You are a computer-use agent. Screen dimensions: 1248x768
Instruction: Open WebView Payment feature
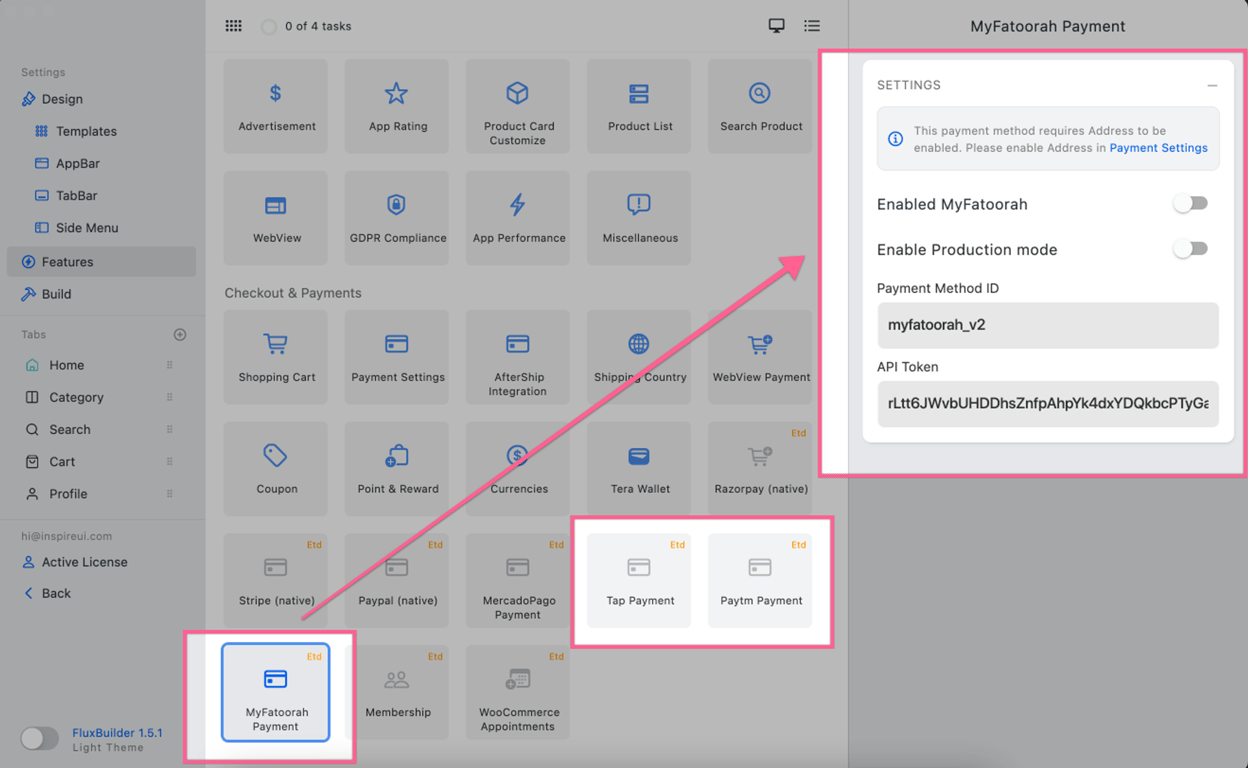[760, 357]
